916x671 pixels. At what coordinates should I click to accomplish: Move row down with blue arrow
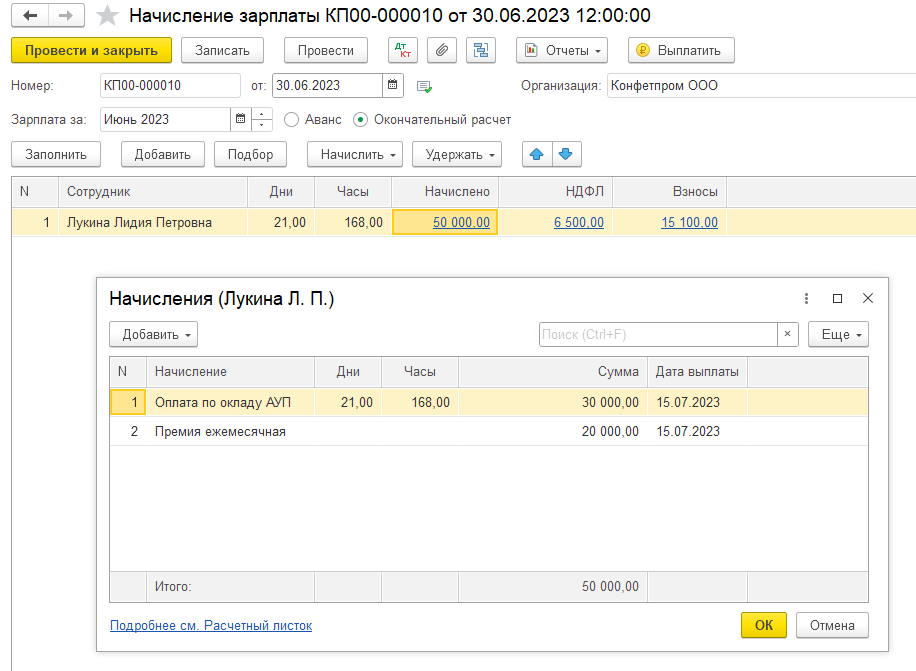click(x=566, y=154)
